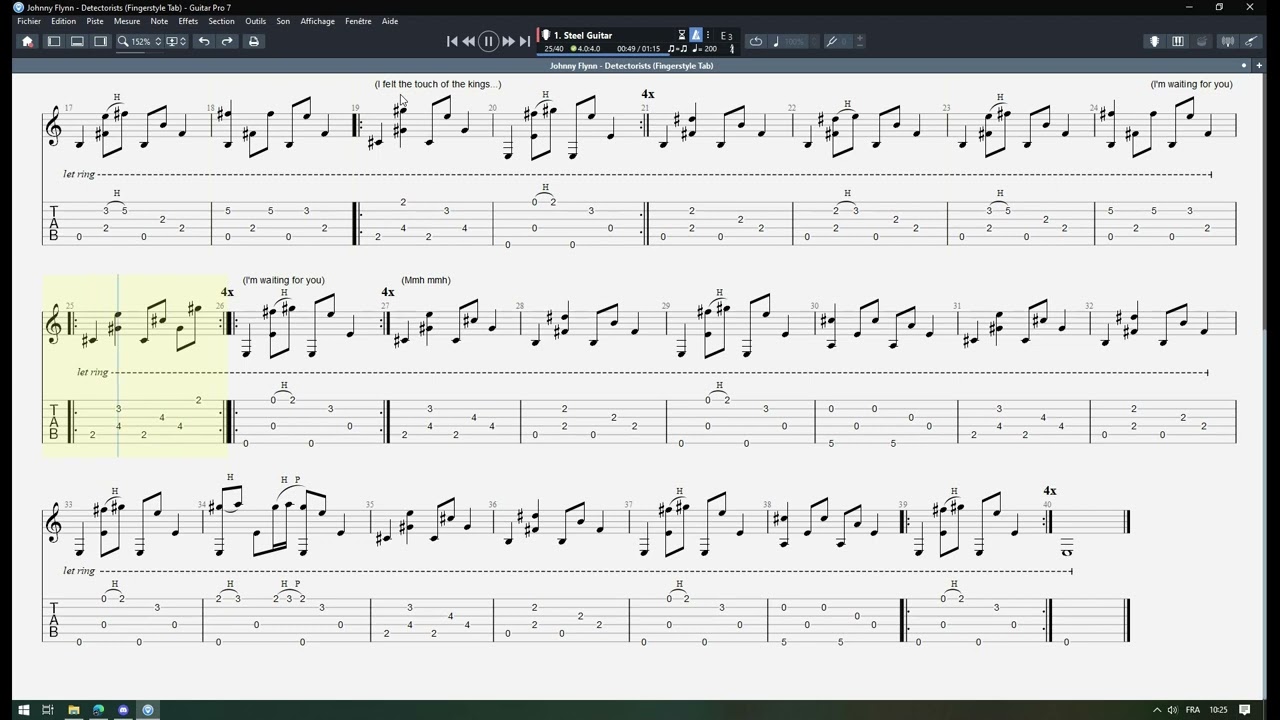This screenshot has width=1280, height=720.
Task: Print the score
Action: 253,41
